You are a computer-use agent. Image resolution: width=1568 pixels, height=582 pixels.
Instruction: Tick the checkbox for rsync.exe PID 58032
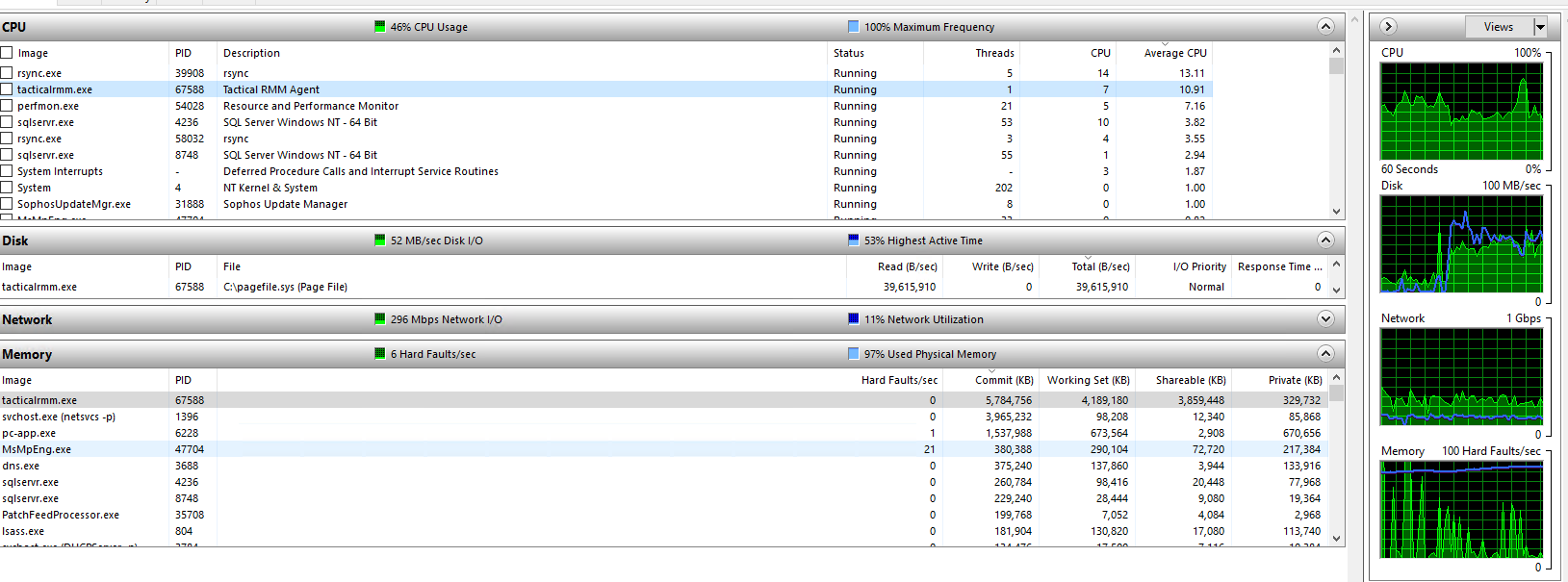coord(7,139)
